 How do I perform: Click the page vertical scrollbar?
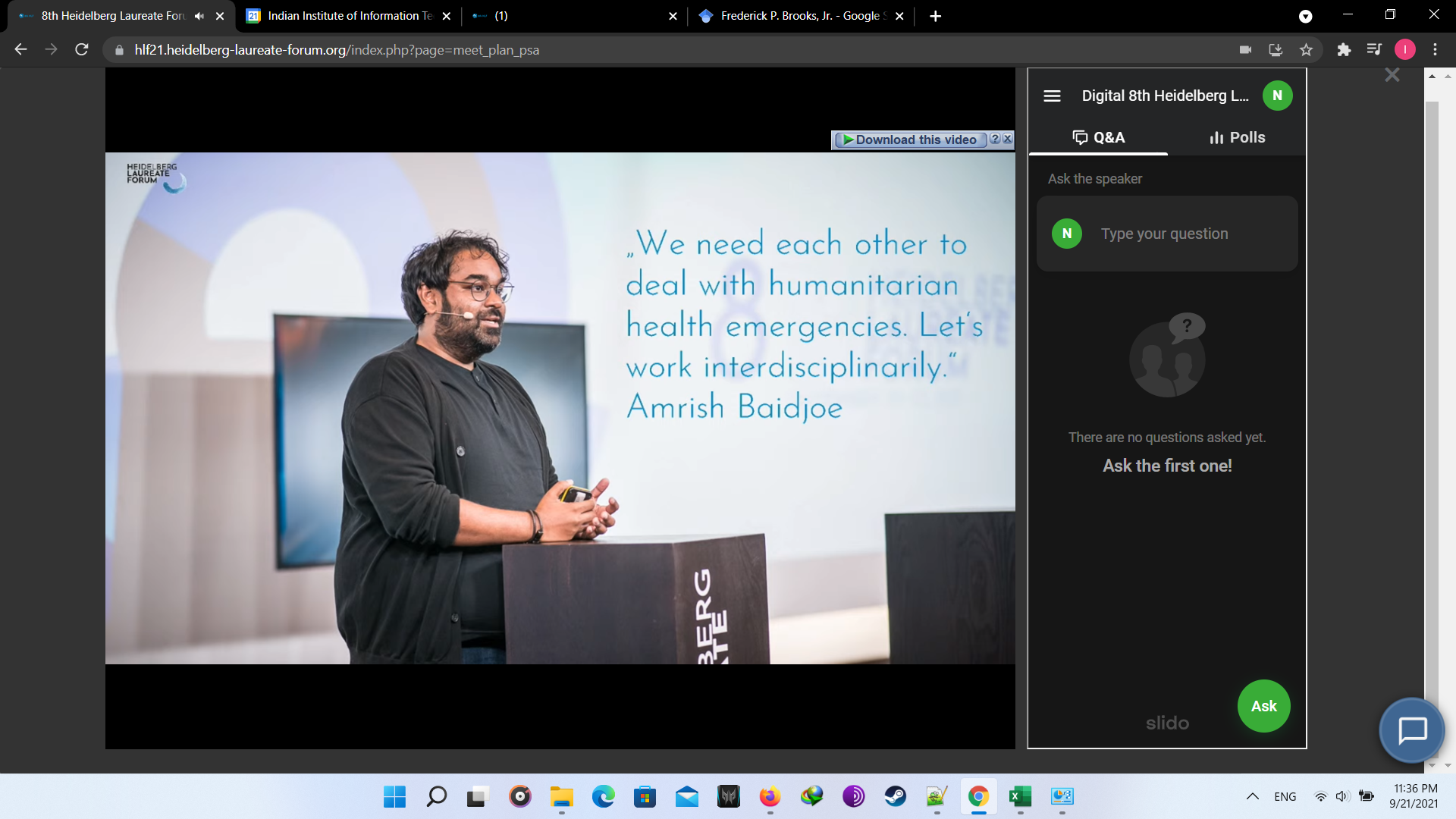(x=1432, y=379)
